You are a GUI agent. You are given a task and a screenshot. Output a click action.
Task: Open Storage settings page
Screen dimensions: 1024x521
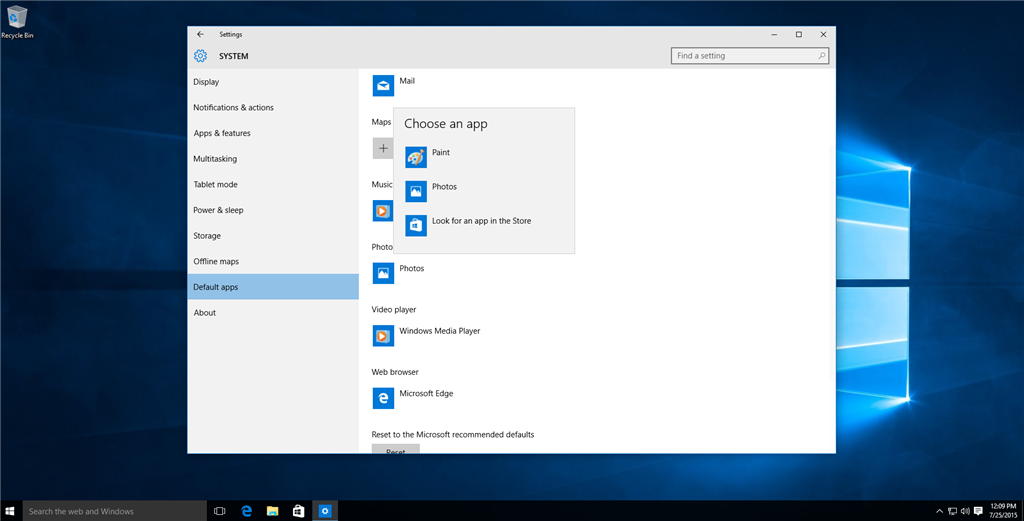click(273, 236)
